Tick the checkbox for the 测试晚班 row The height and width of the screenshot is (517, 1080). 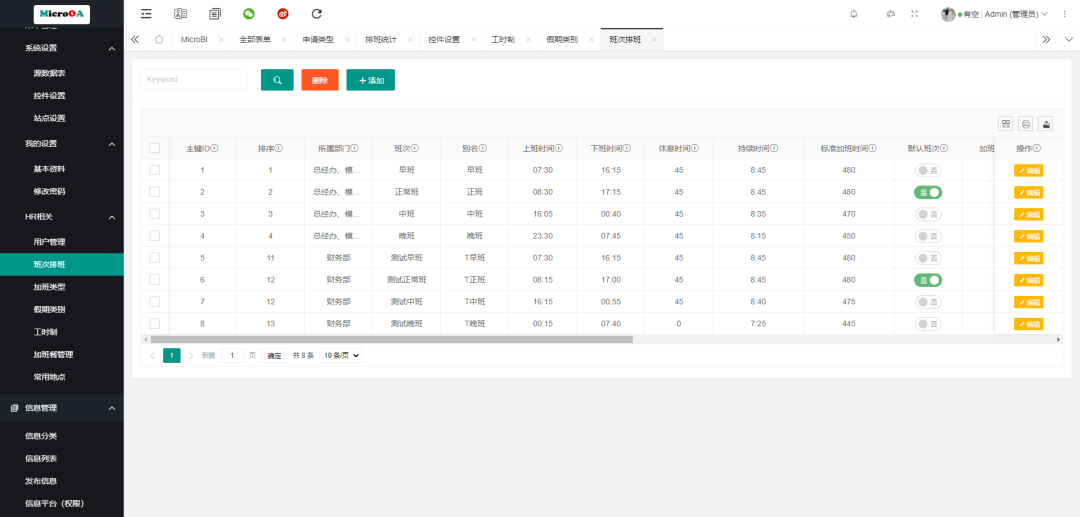pyautogui.click(x=155, y=323)
